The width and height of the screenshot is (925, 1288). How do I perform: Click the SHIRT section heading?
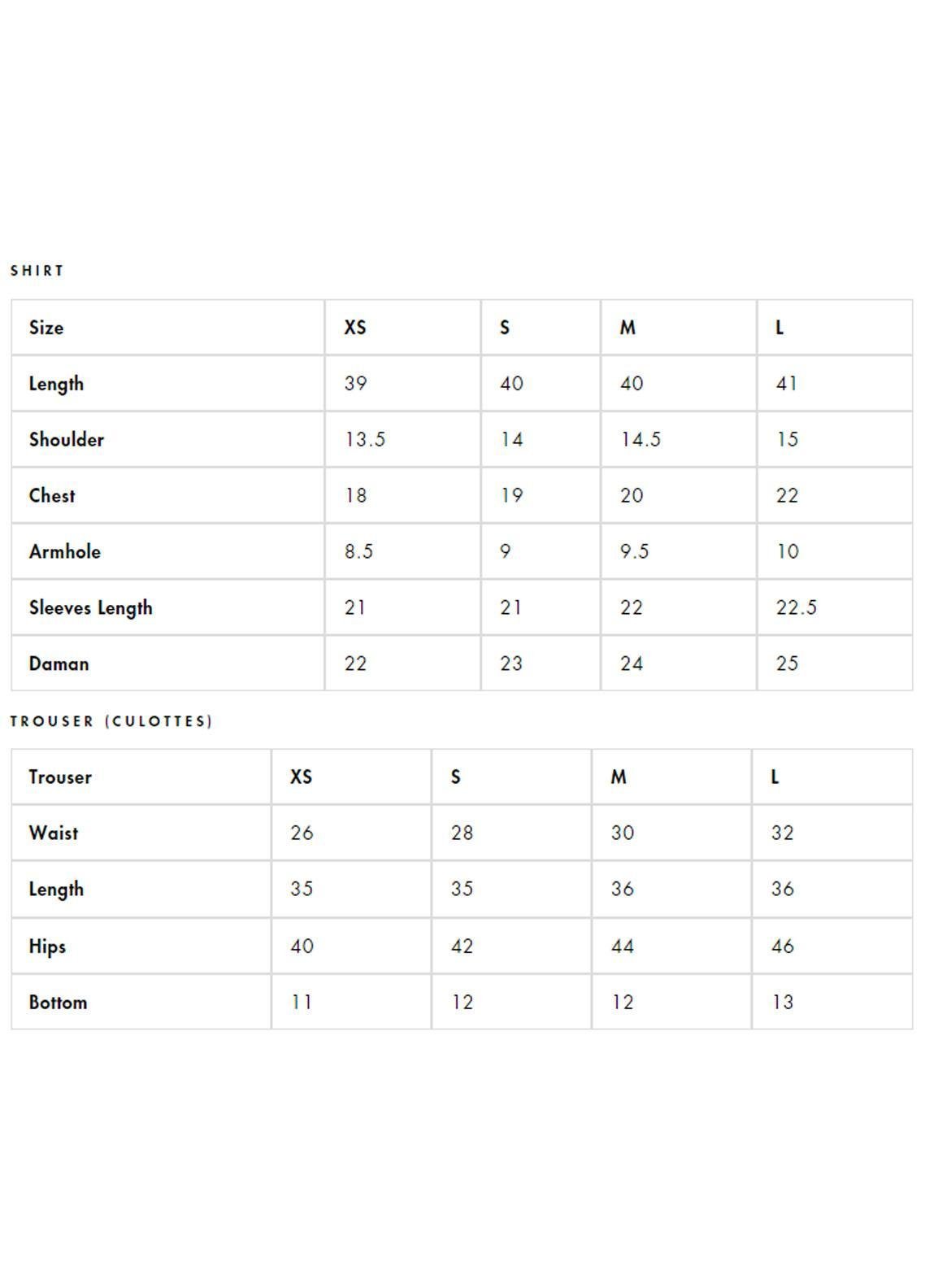37,271
